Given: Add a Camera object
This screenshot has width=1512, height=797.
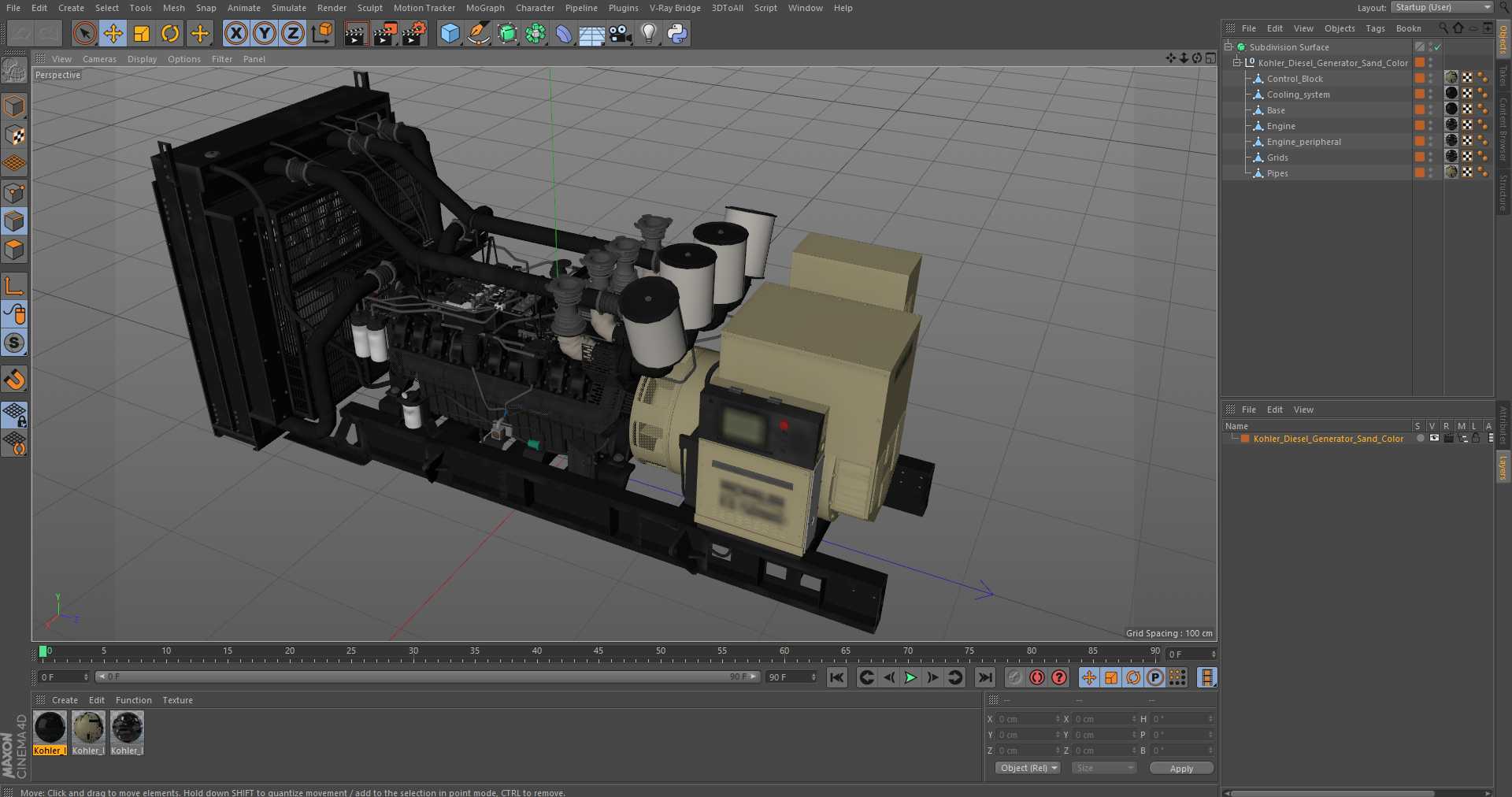Looking at the screenshot, I should tap(621, 33).
